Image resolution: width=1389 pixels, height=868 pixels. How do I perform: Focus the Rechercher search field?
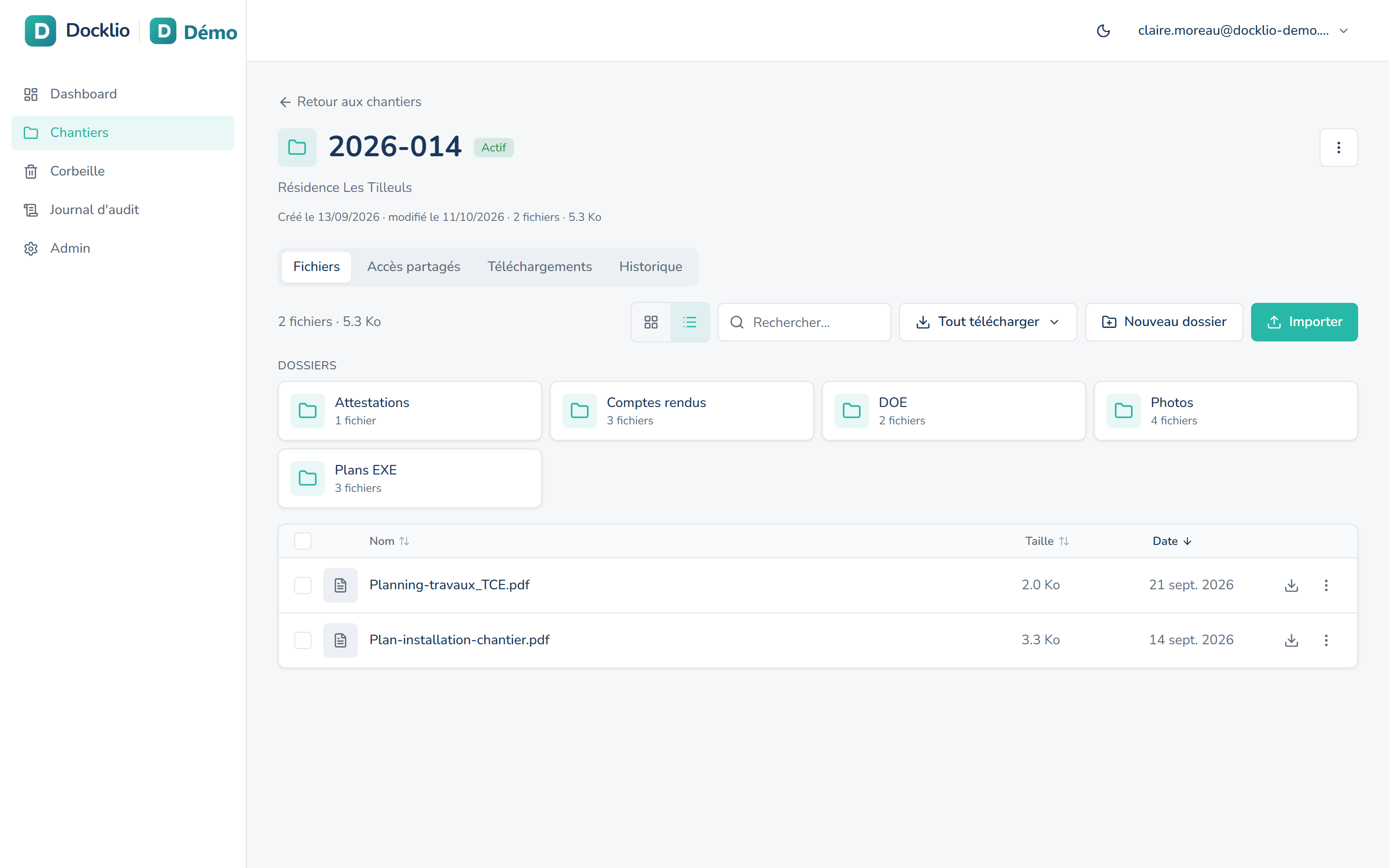(804, 322)
